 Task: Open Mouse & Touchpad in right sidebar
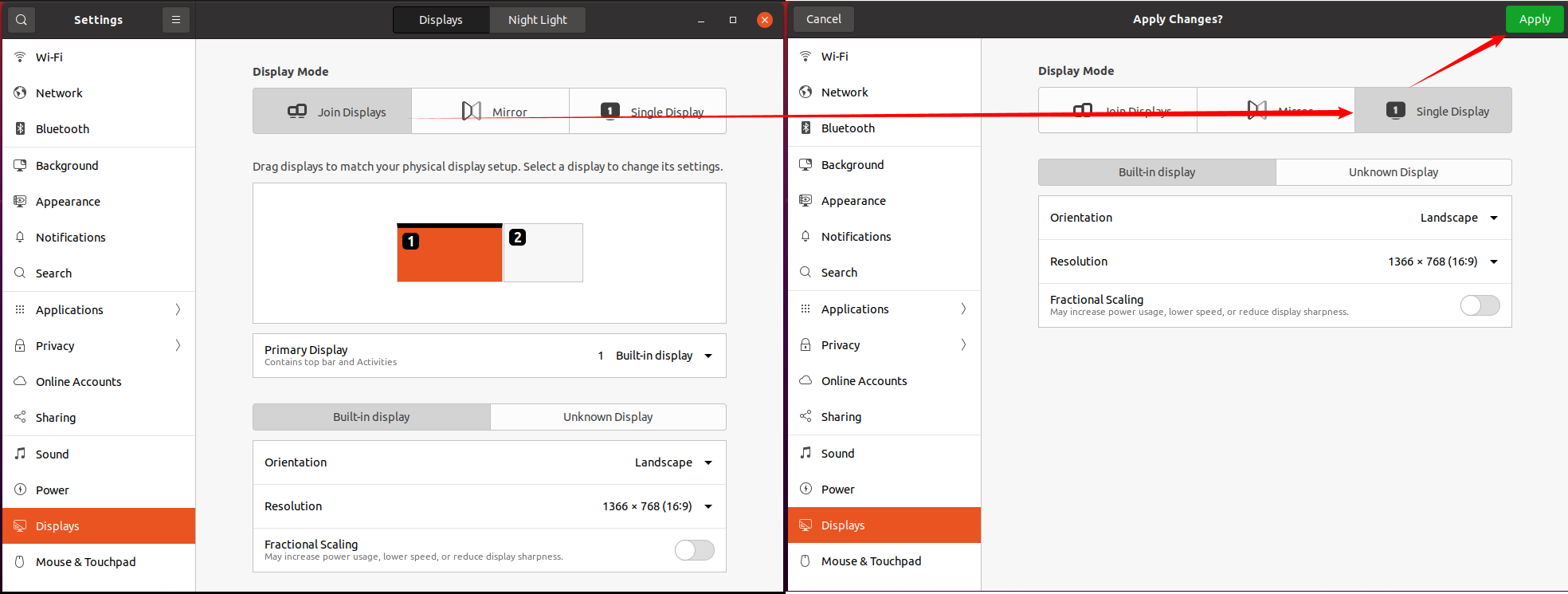(884, 561)
